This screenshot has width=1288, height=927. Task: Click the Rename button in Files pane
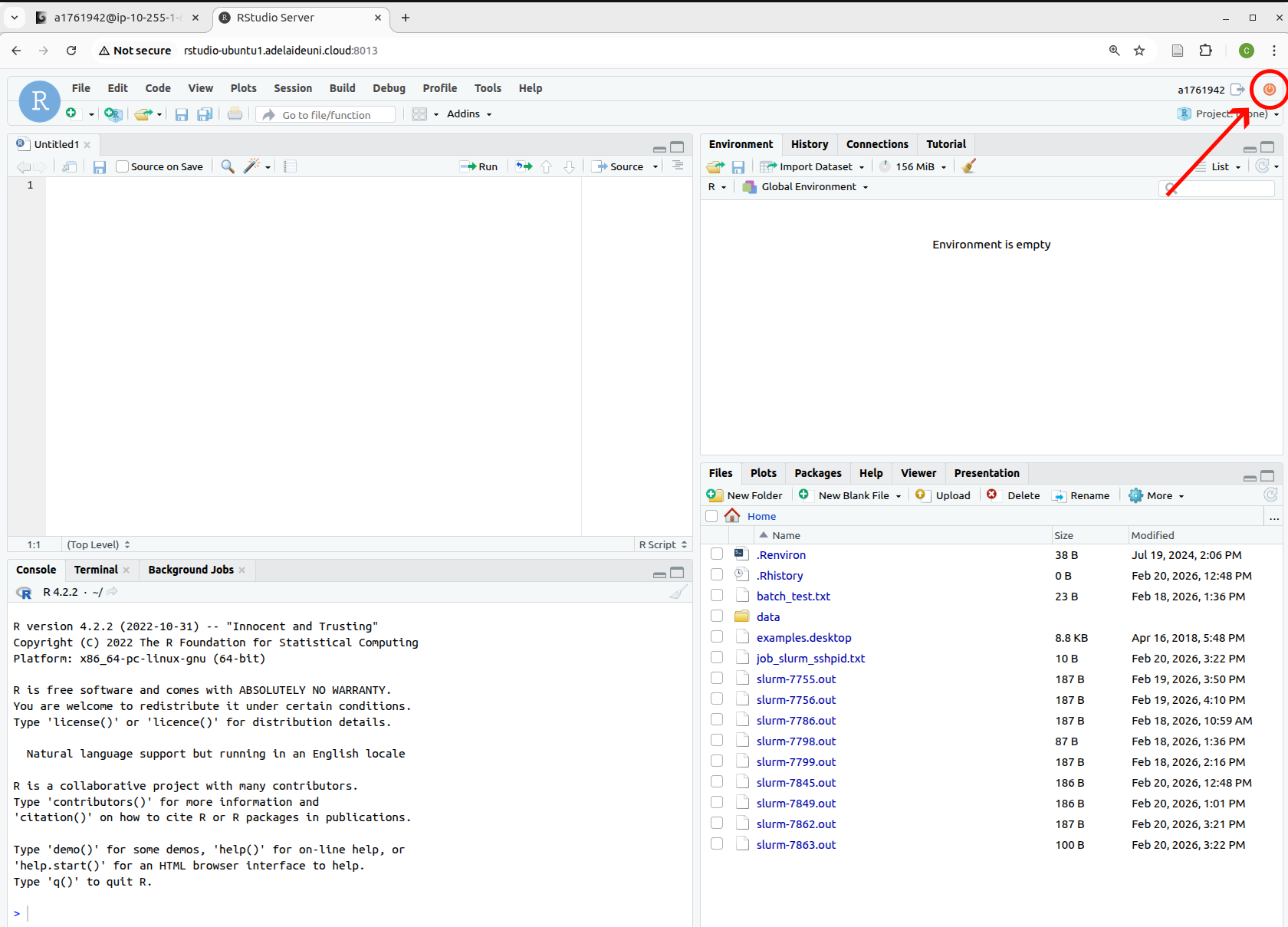pos(1080,495)
